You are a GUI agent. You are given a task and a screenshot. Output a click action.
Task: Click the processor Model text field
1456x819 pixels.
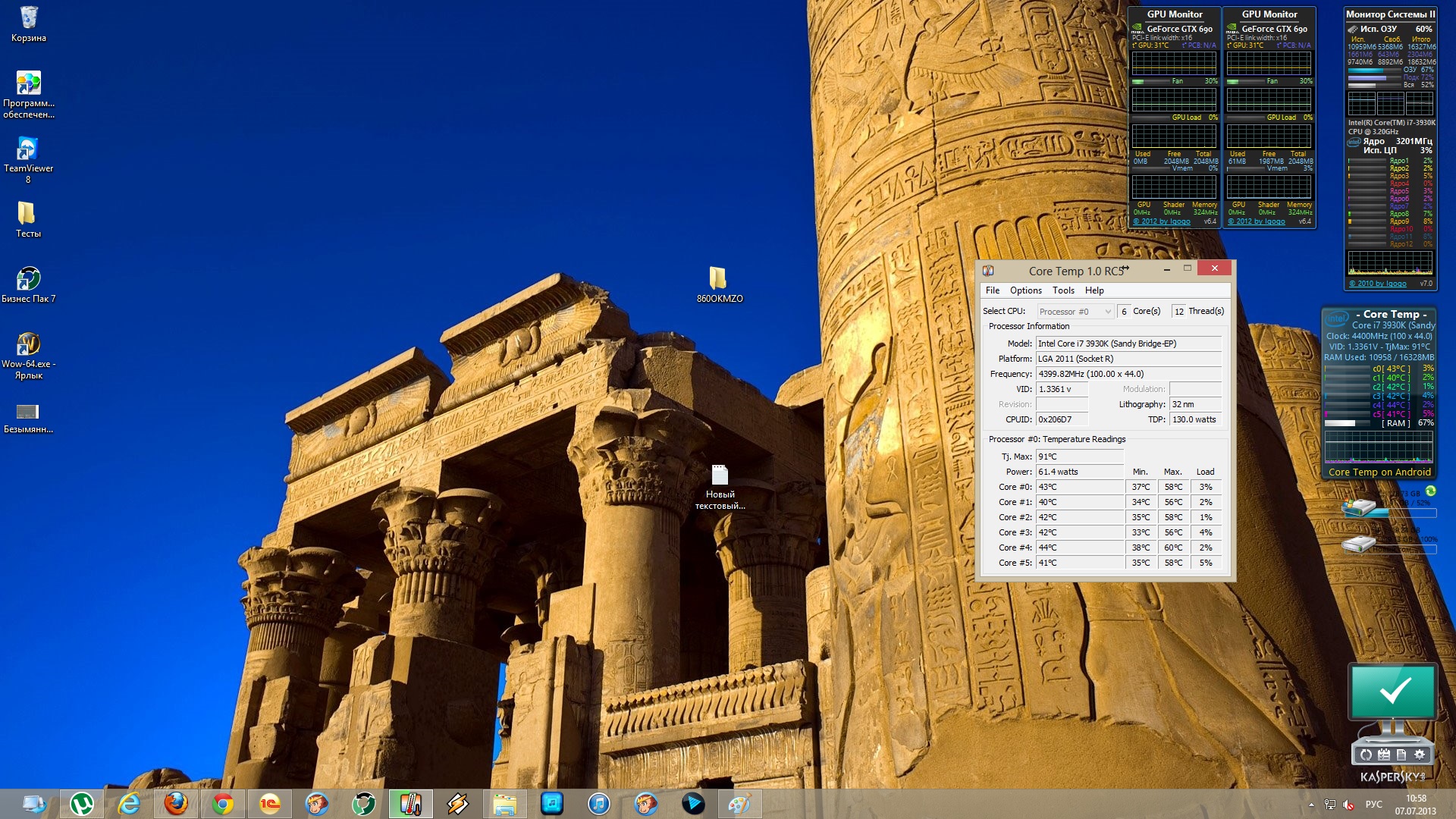tap(1128, 344)
